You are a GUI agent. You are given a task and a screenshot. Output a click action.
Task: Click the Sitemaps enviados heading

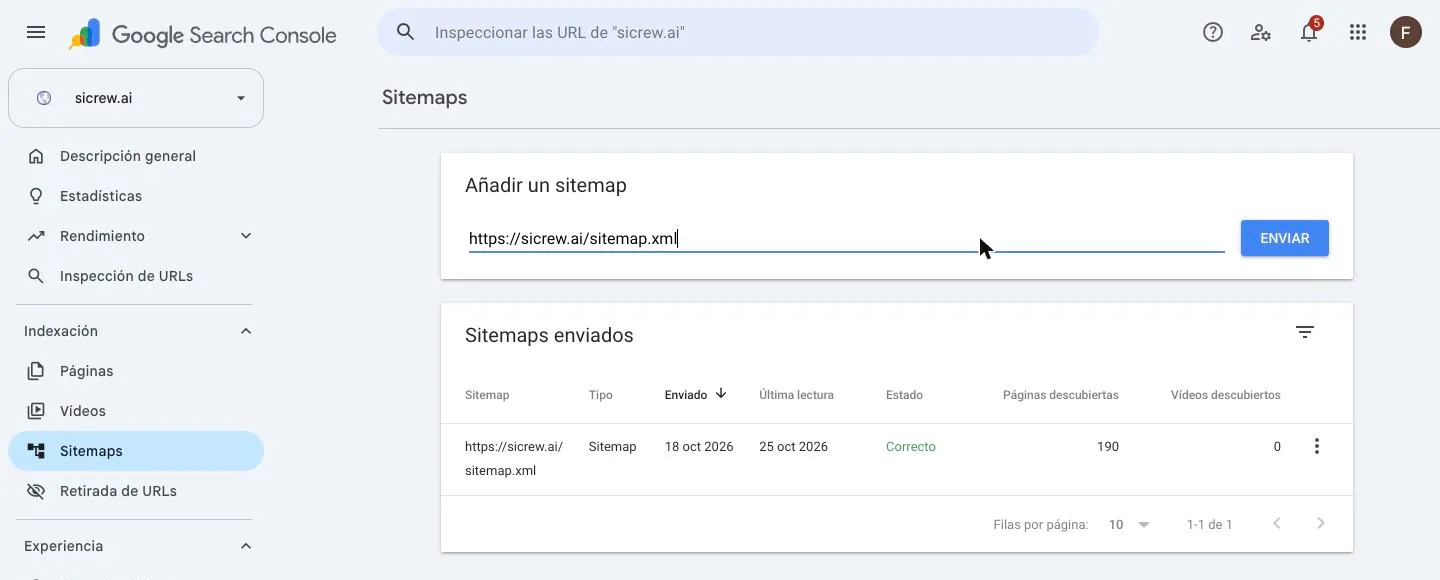pyautogui.click(x=549, y=335)
